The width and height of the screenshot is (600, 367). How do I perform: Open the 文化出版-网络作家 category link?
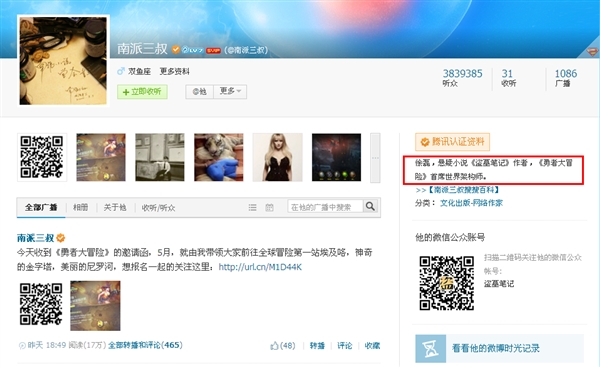point(471,203)
